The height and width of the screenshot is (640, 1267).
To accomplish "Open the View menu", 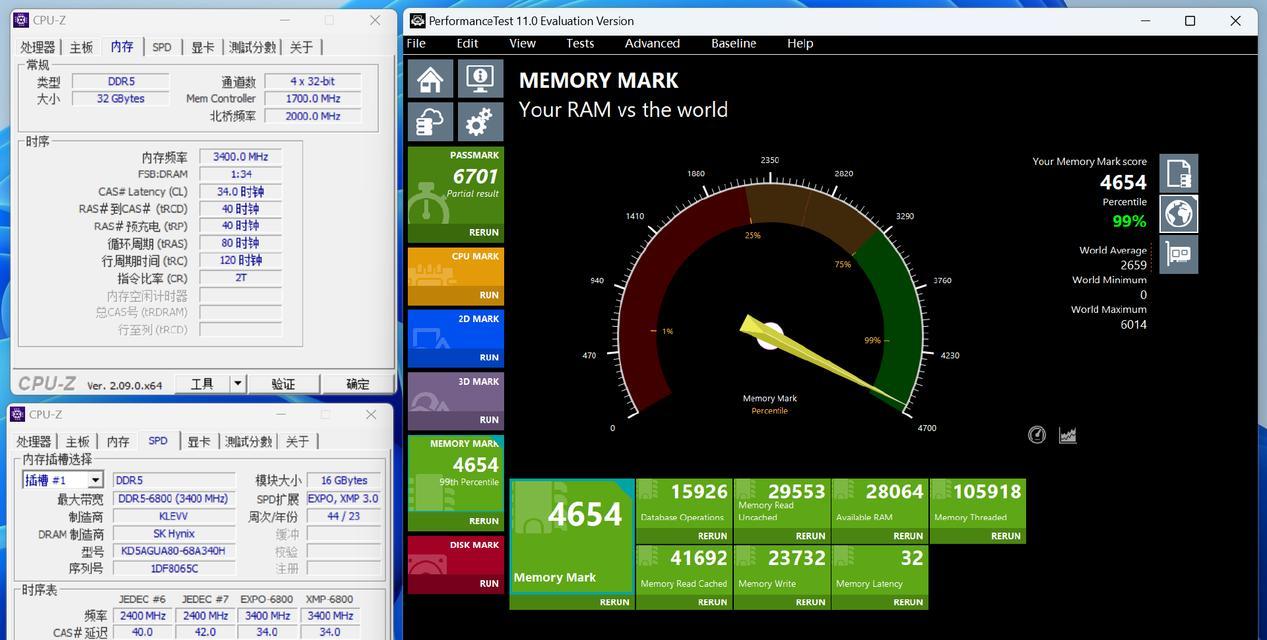I will tap(522, 43).
